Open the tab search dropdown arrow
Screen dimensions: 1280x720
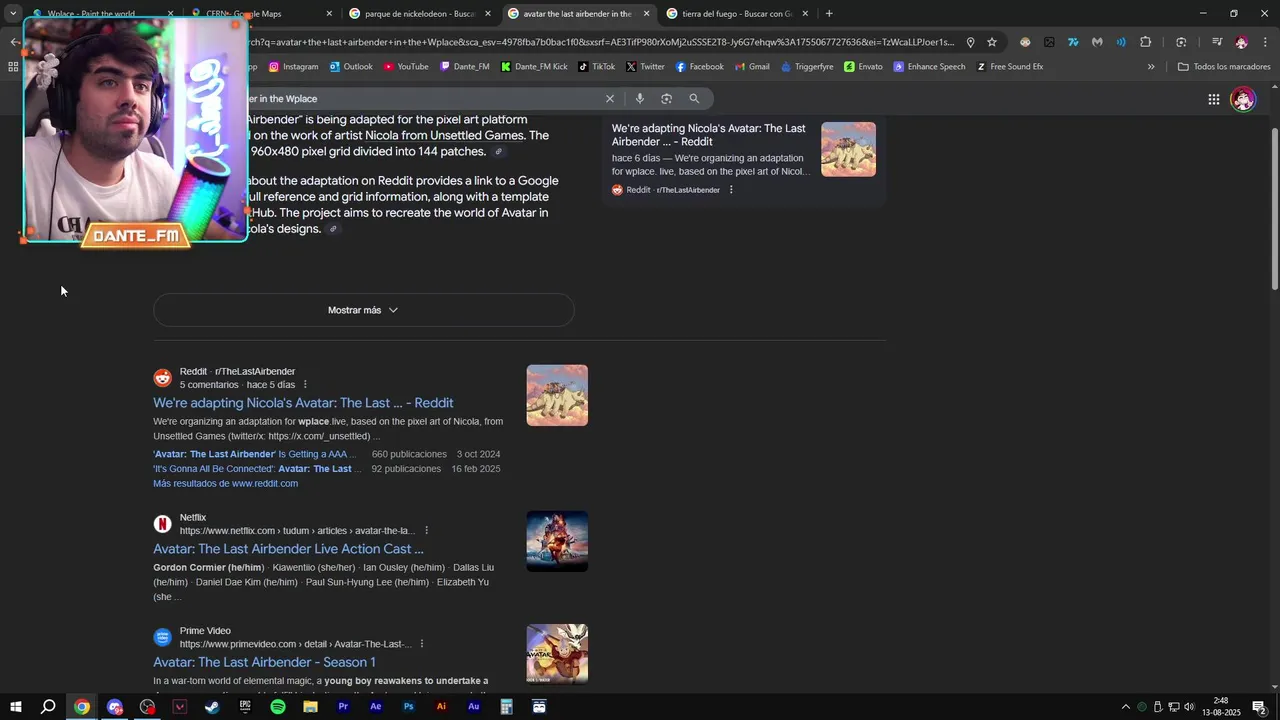coord(13,14)
